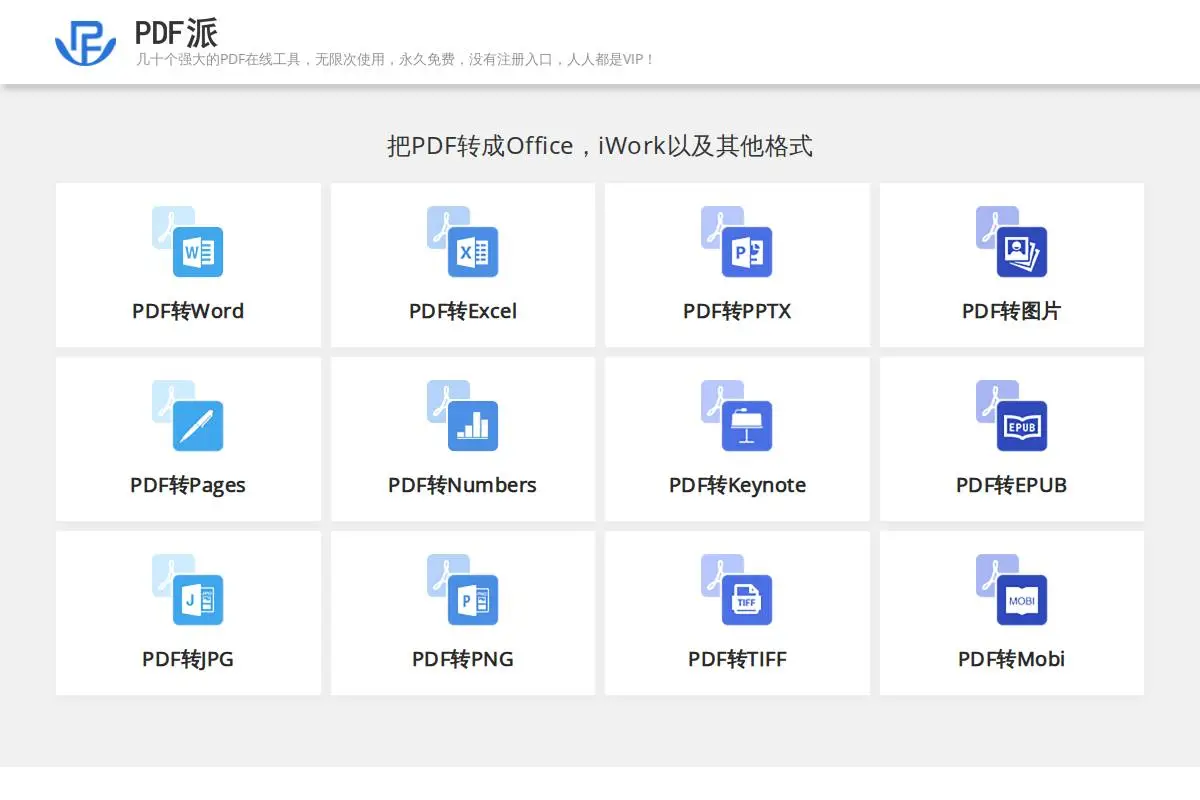Click the PDF to EPUB book icon
Image resolution: width=1200 pixels, height=800 pixels.
[x=1011, y=415]
